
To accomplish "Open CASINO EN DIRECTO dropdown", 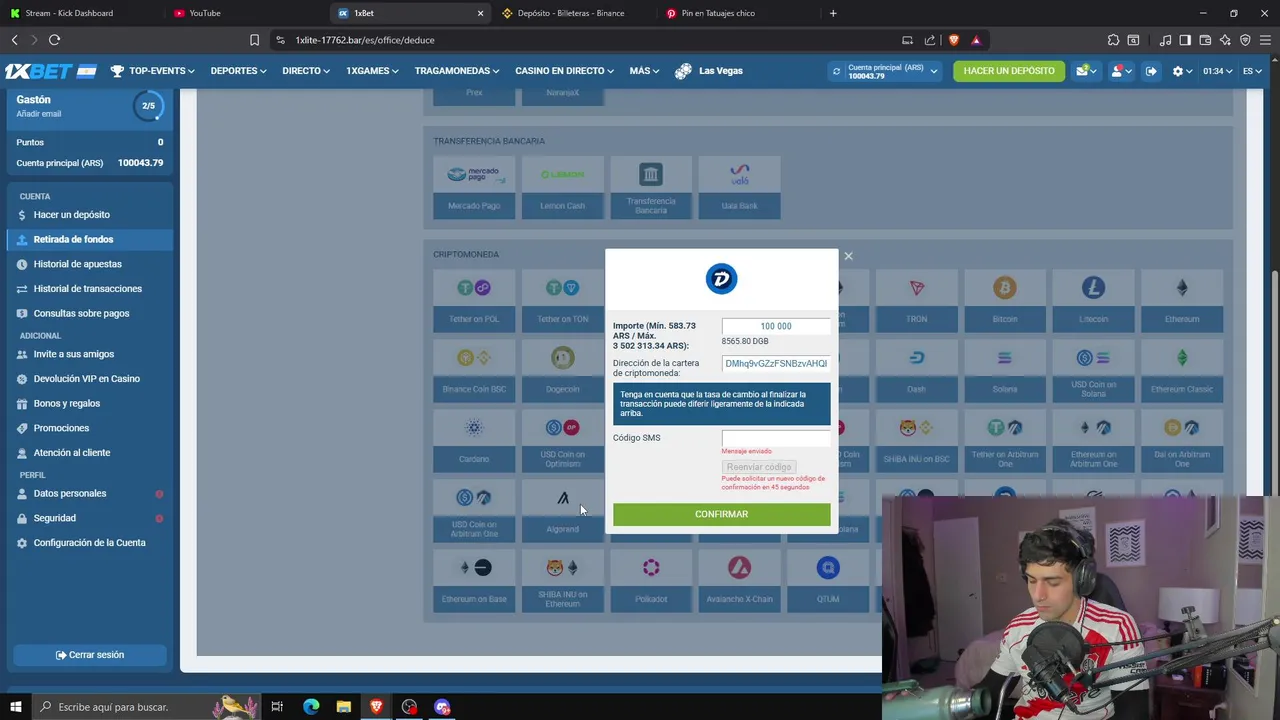I will (x=565, y=71).
